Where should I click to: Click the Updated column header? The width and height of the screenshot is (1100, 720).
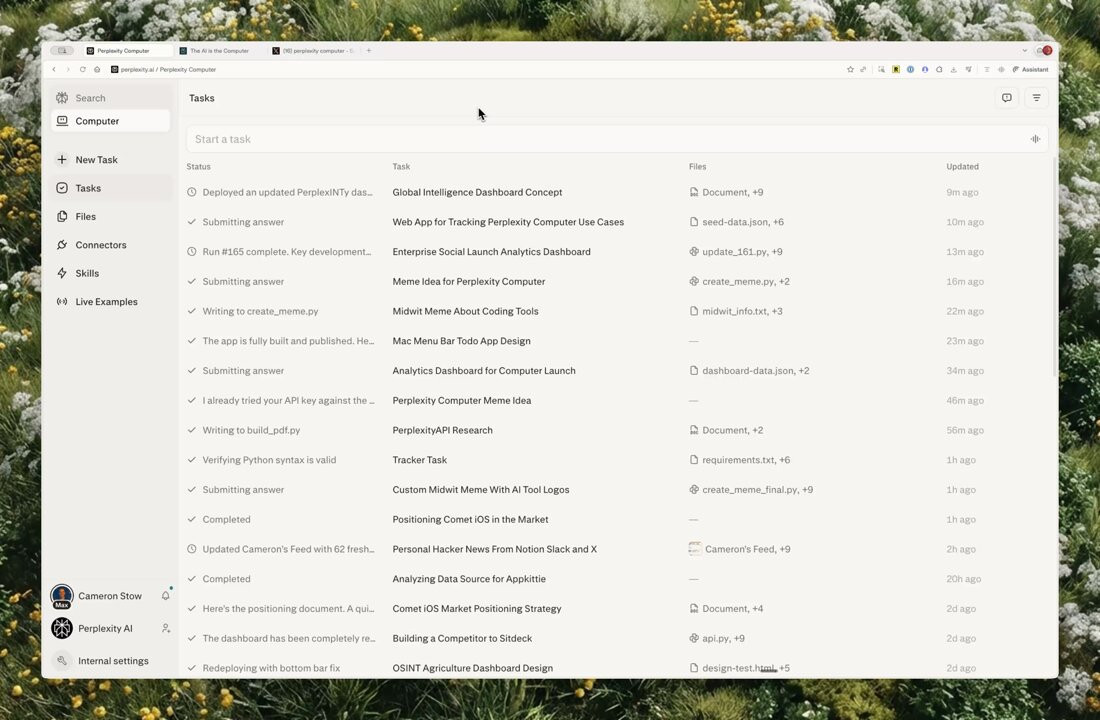click(962, 166)
